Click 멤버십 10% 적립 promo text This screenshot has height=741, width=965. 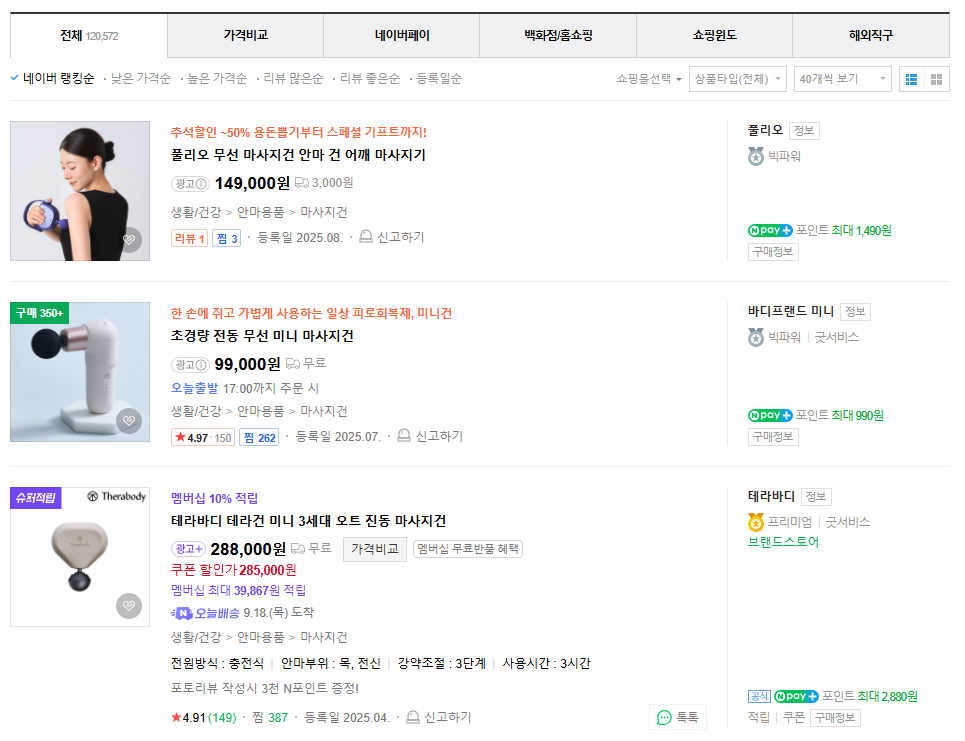(x=214, y=499)
